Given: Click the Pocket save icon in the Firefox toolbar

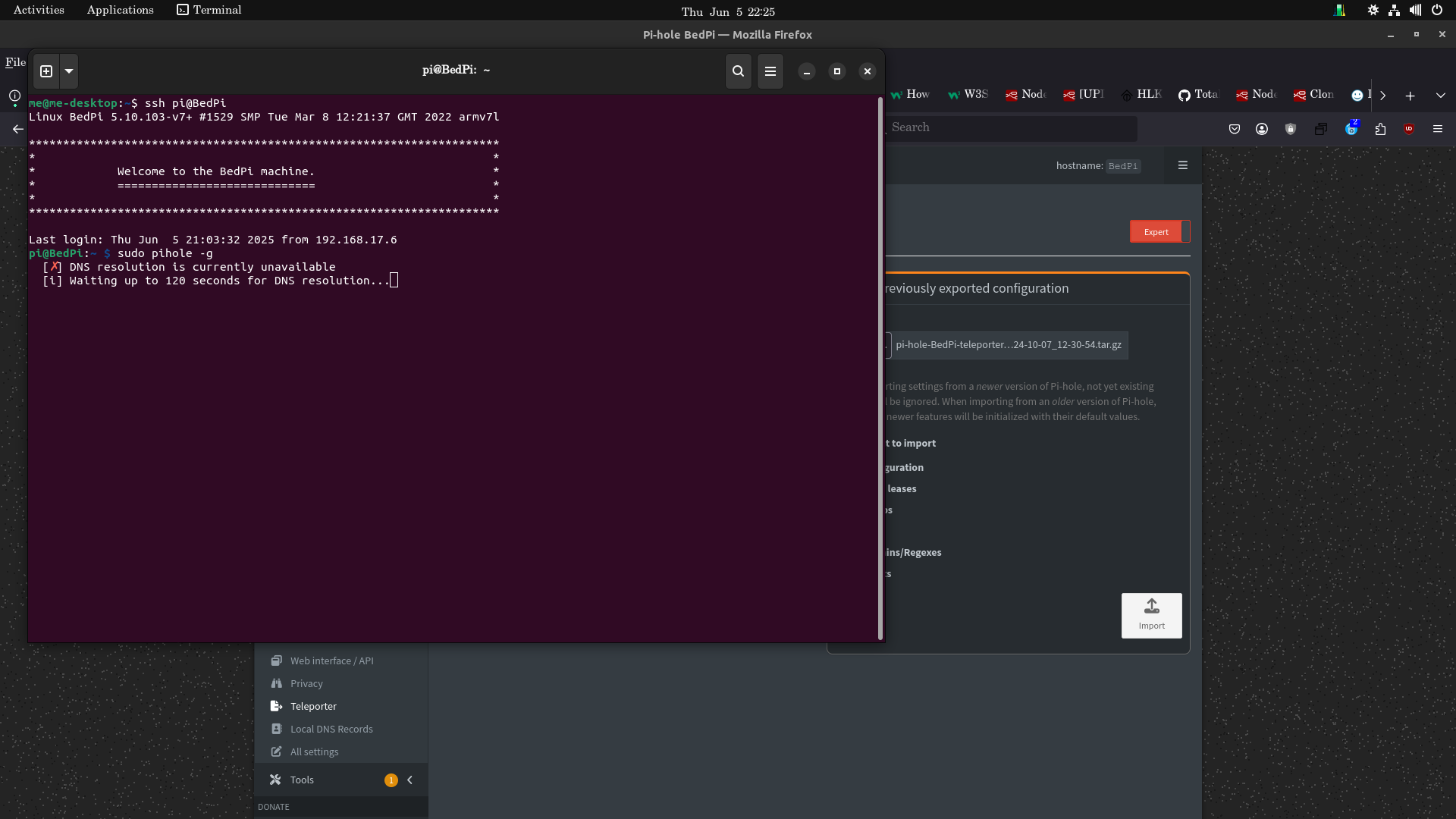Looking at the screenshot, I should click(x=1235, y=129).
